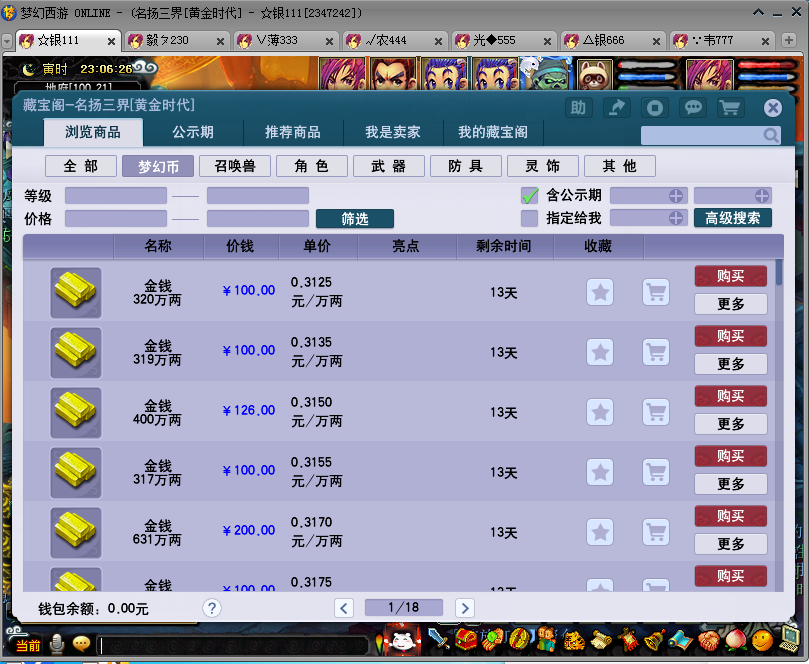Click 更多 for the 631万两 listing
809x664 pixels.
pyautogui.click(x=731, y=543)
